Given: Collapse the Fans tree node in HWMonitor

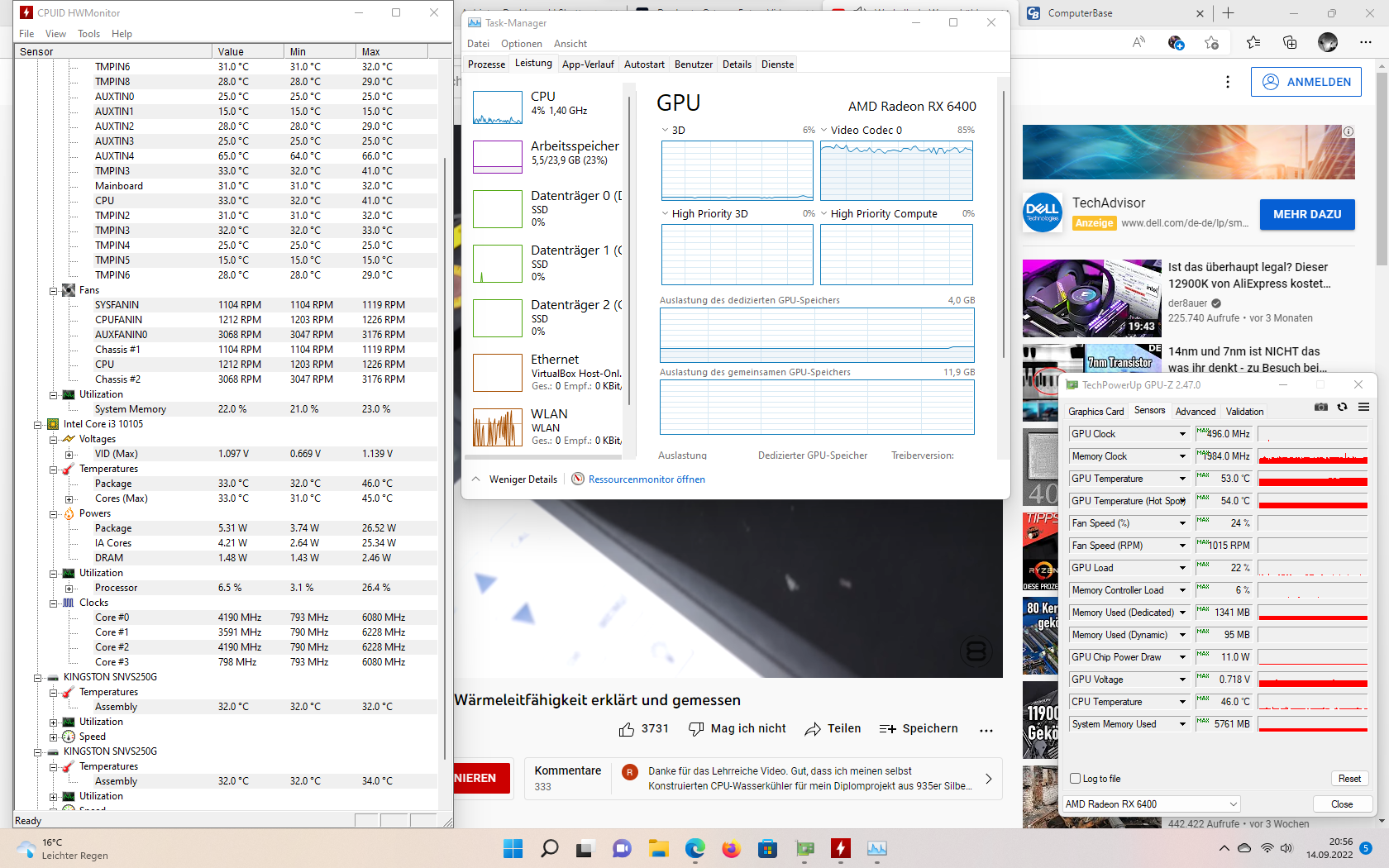Looking at the screenshot, I should pyautogui.click(x=53, y=290).
